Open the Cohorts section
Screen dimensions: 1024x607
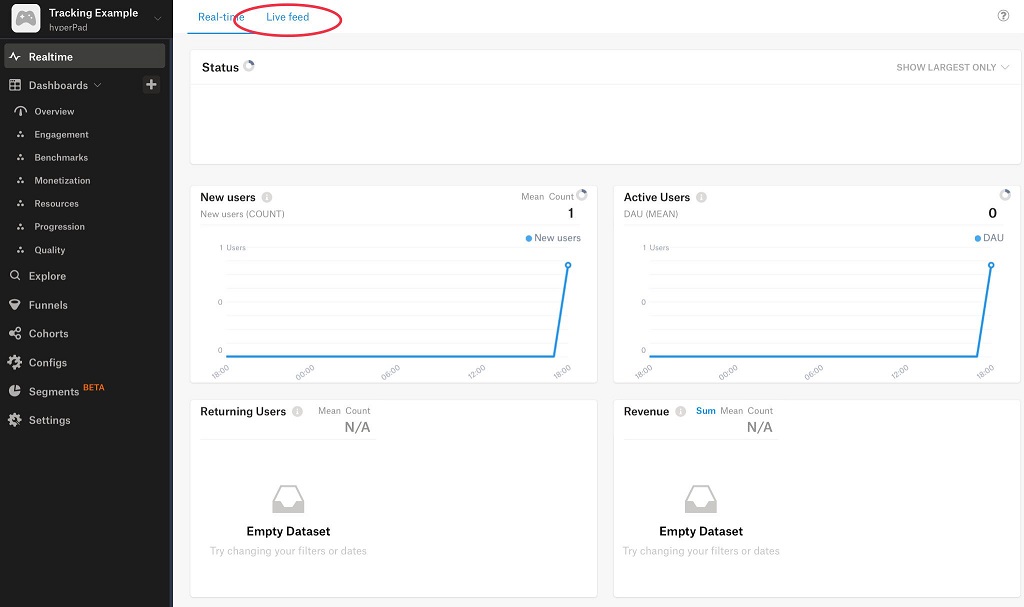[48, 334]
